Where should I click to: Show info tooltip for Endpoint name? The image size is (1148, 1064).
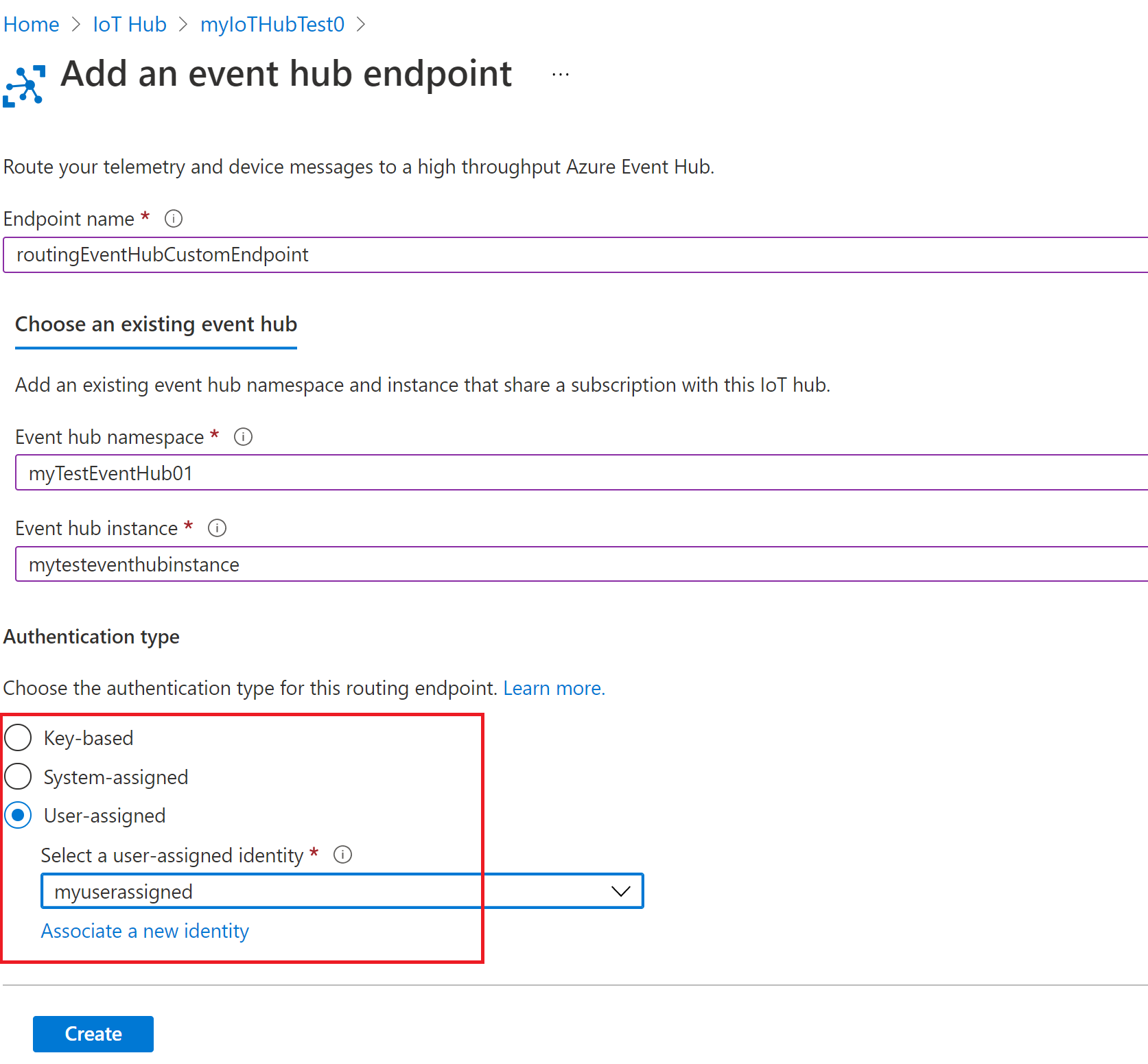click(174, 219)
